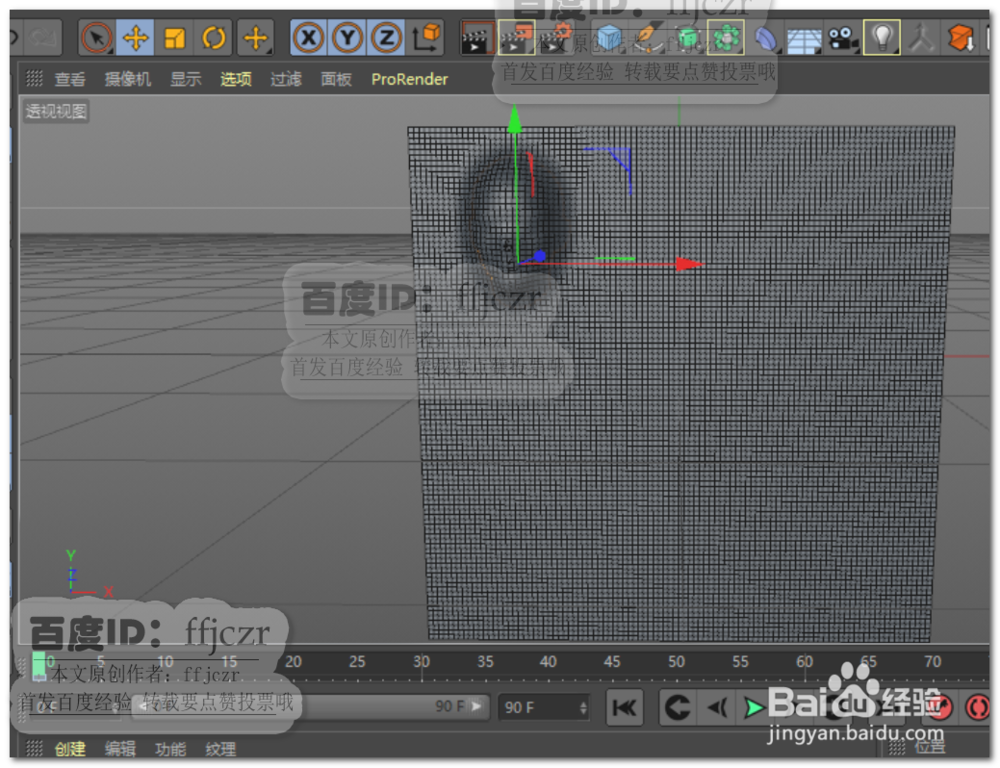Open the 查看 viewport menu
Screen dimensions: 1000x768
[70, 79]
